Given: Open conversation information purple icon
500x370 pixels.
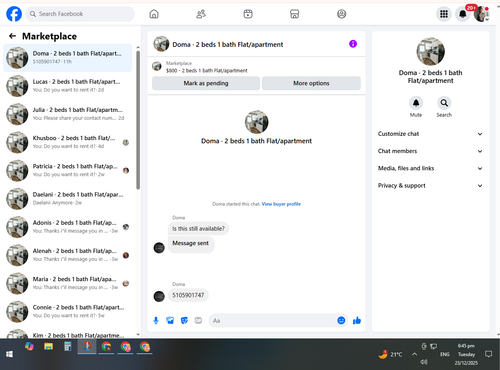Looking at the screenshot, I should [x=353, y=44].
